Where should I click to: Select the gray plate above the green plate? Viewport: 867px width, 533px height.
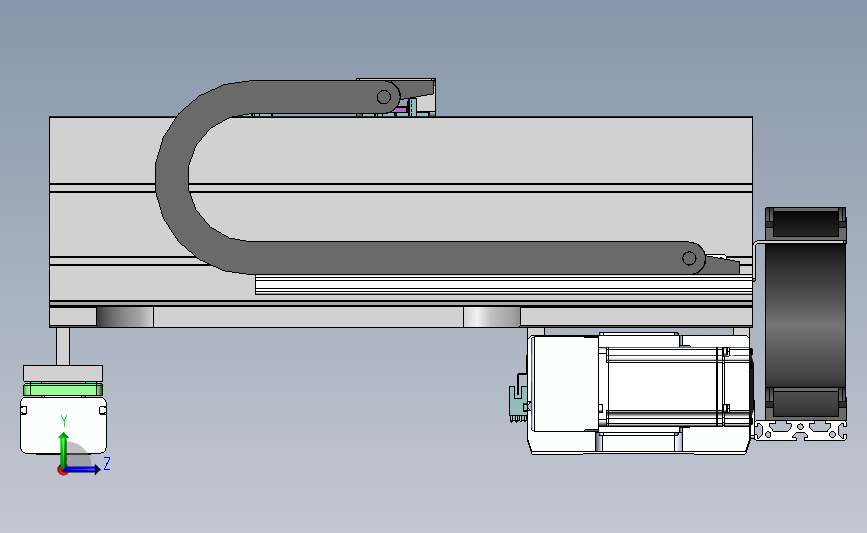tap(63, 373)
